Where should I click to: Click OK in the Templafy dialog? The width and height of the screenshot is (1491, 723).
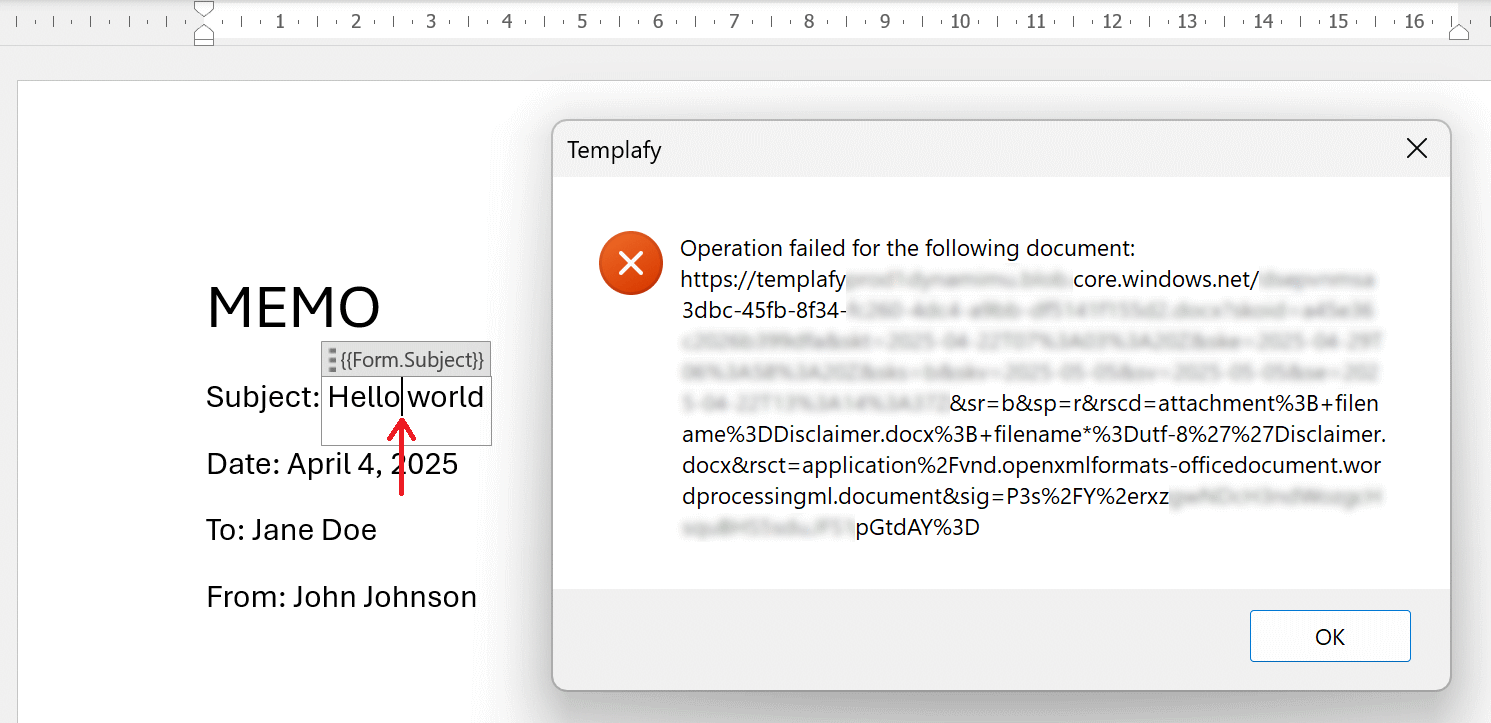(x=1330, y=636)
